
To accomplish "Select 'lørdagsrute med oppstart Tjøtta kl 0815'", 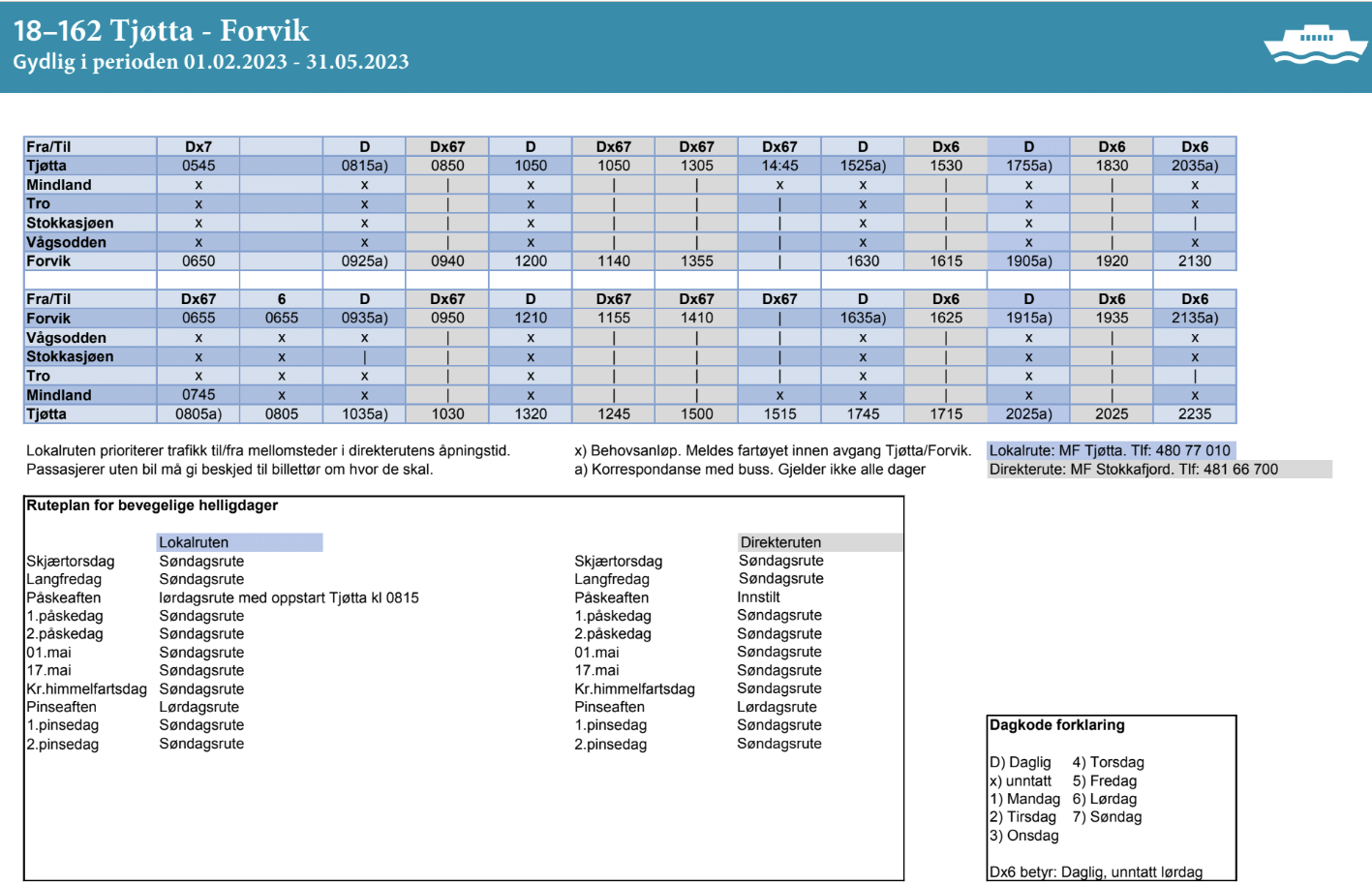I will coord(289,598).
